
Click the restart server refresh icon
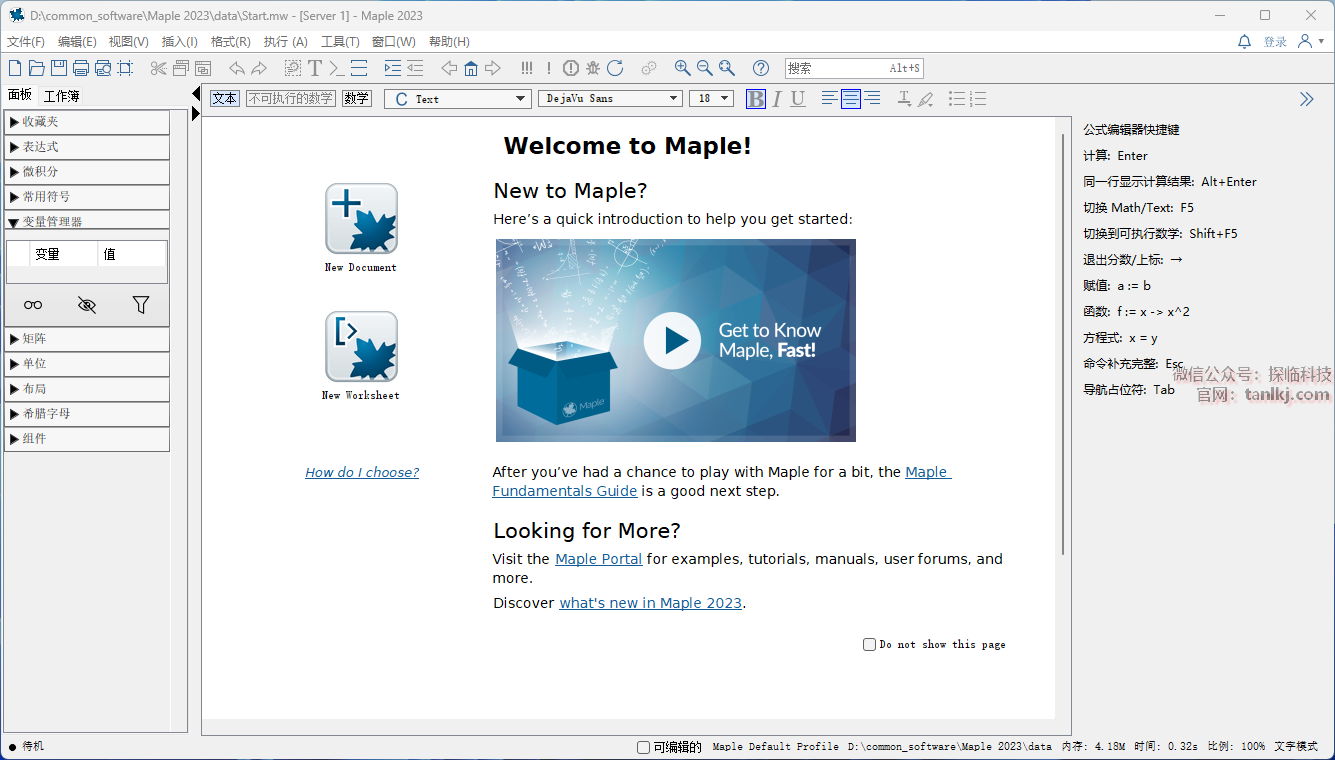[x=616, y=68]
